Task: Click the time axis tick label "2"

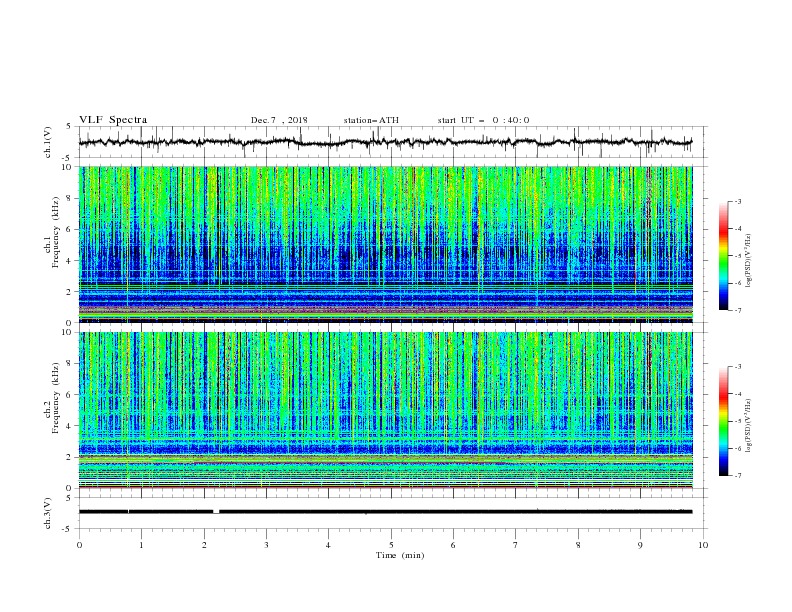Action: coord(204,545)
